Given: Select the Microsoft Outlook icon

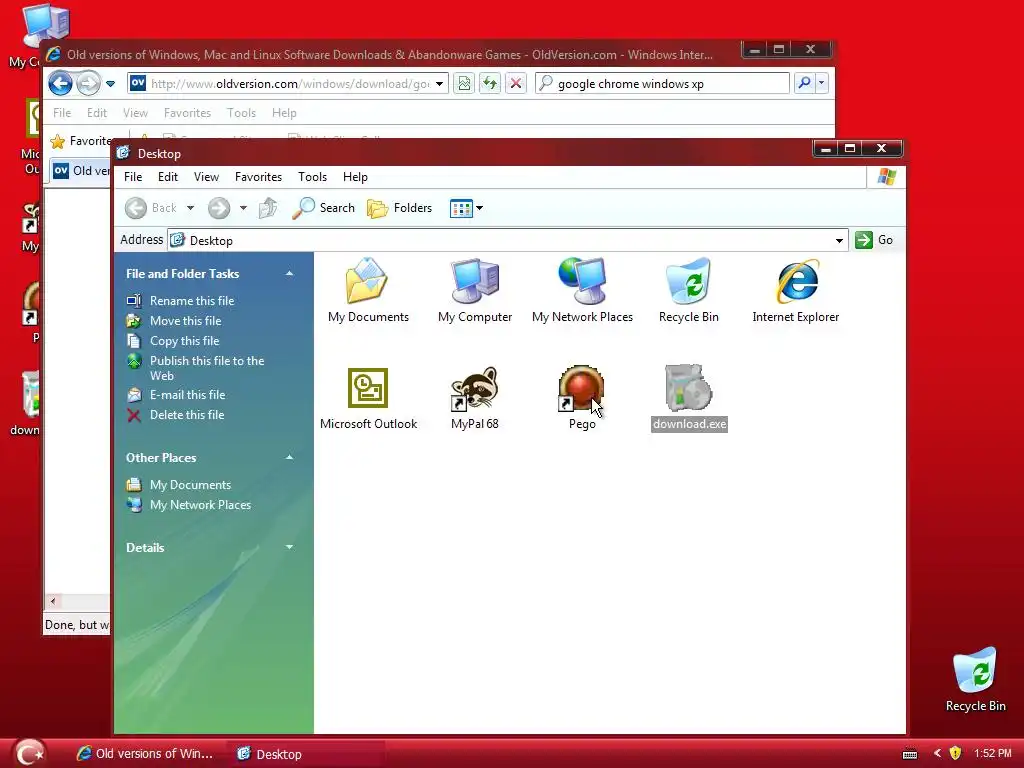Looking at the screenshot, I should pos(368,388).
